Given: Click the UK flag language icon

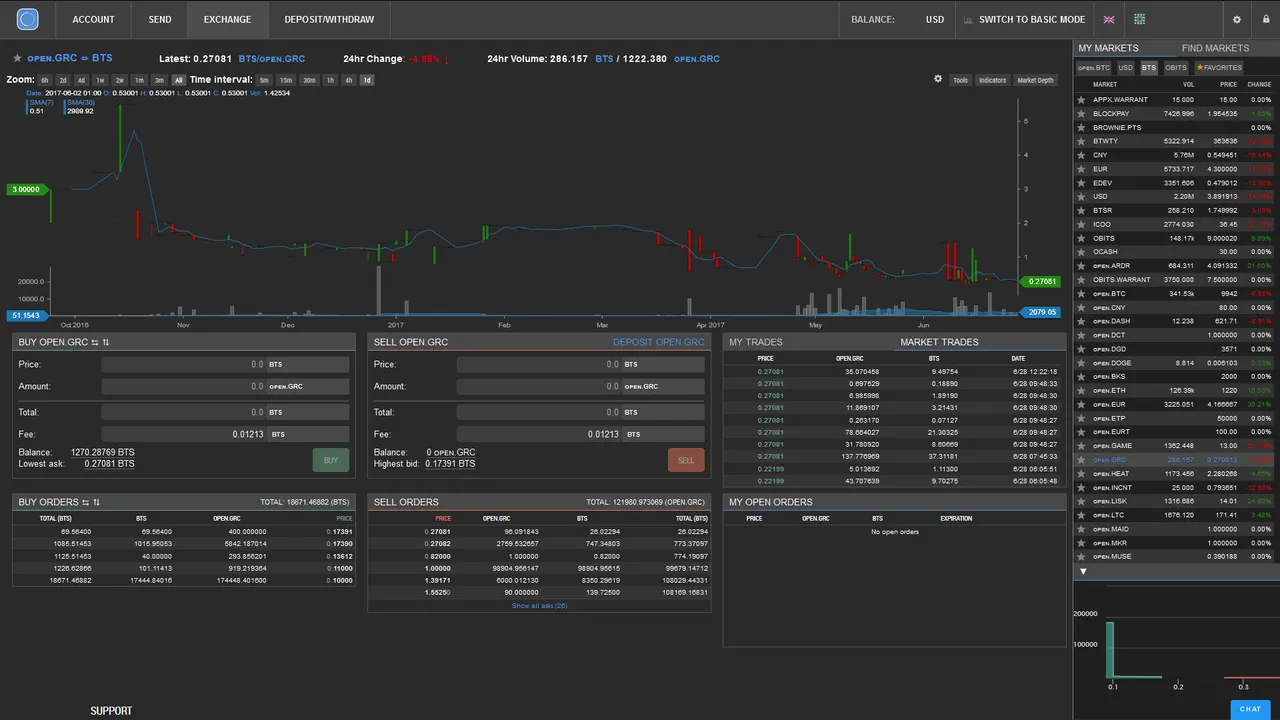Looking at the screenshot, I should point(1109,19).
